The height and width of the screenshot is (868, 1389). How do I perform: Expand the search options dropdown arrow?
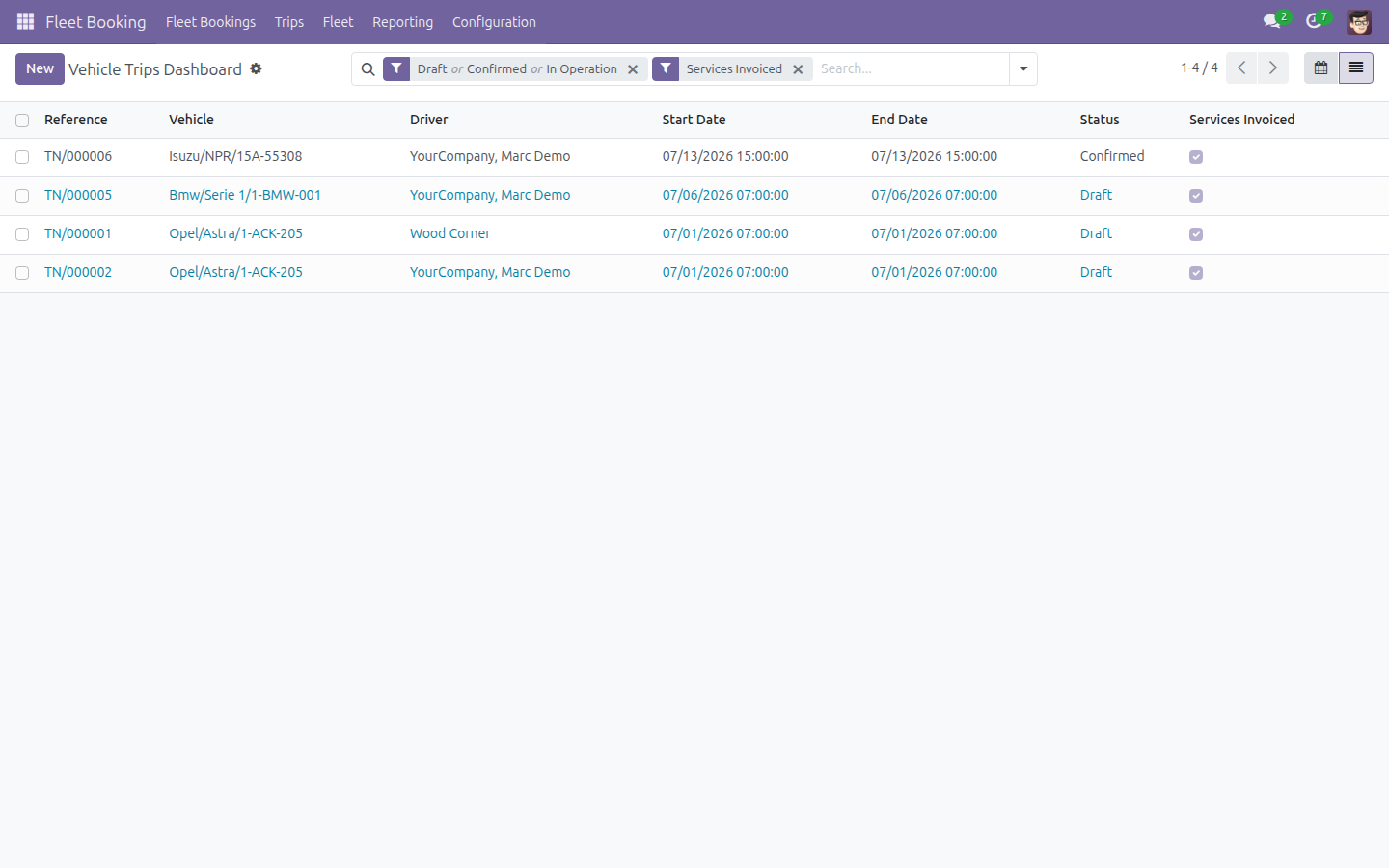tap(1023, 68)
